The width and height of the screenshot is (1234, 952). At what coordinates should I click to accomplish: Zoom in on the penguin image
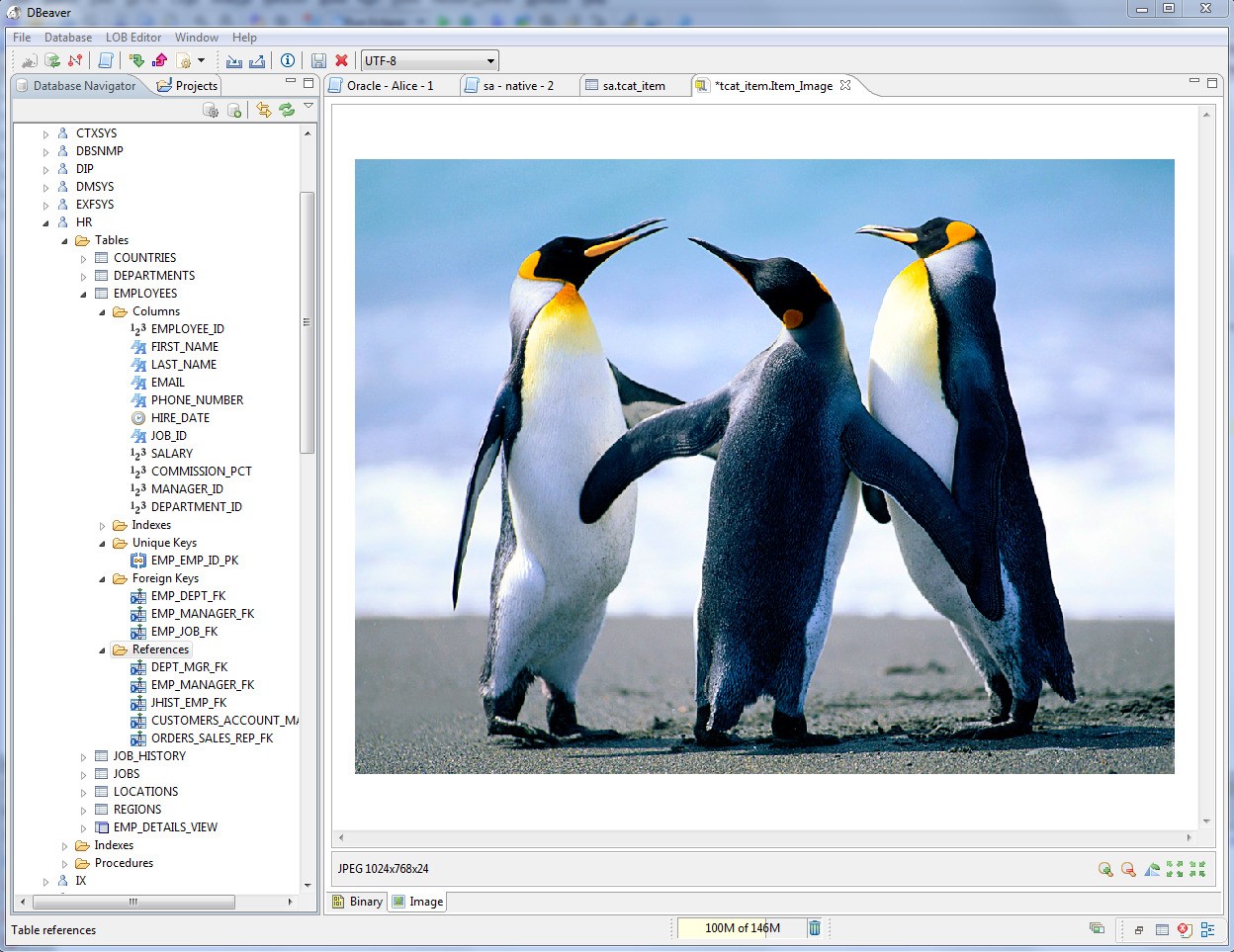1105,869
